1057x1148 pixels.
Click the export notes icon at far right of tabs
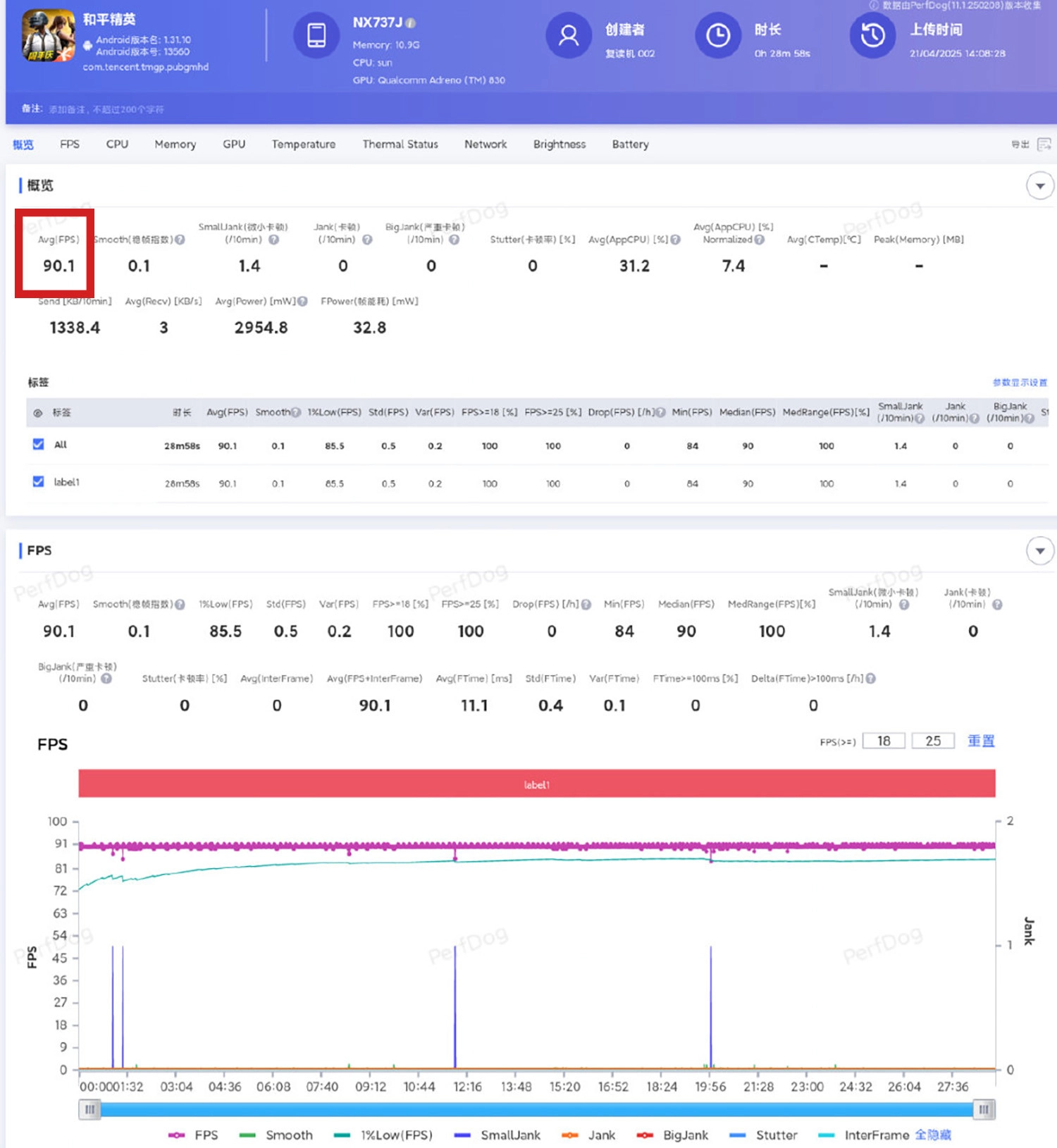(x=1044, y=144)
